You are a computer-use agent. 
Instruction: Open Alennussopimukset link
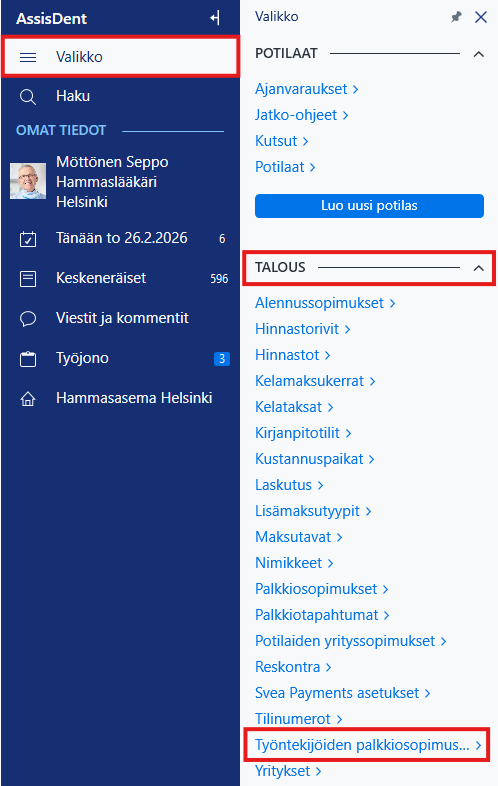325,303
